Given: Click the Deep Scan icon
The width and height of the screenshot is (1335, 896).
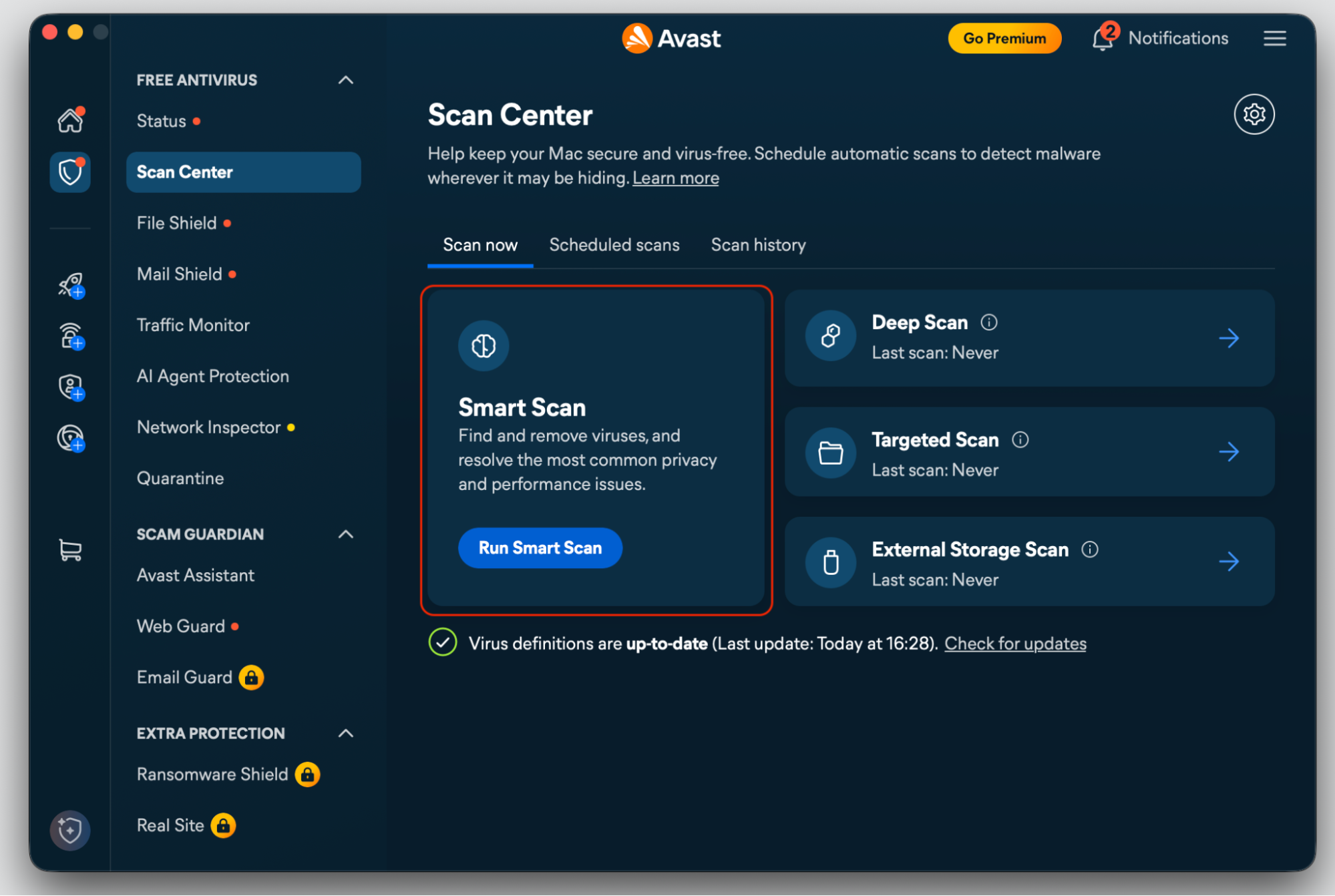Looking at the screenshot, I should click(830, 335).
